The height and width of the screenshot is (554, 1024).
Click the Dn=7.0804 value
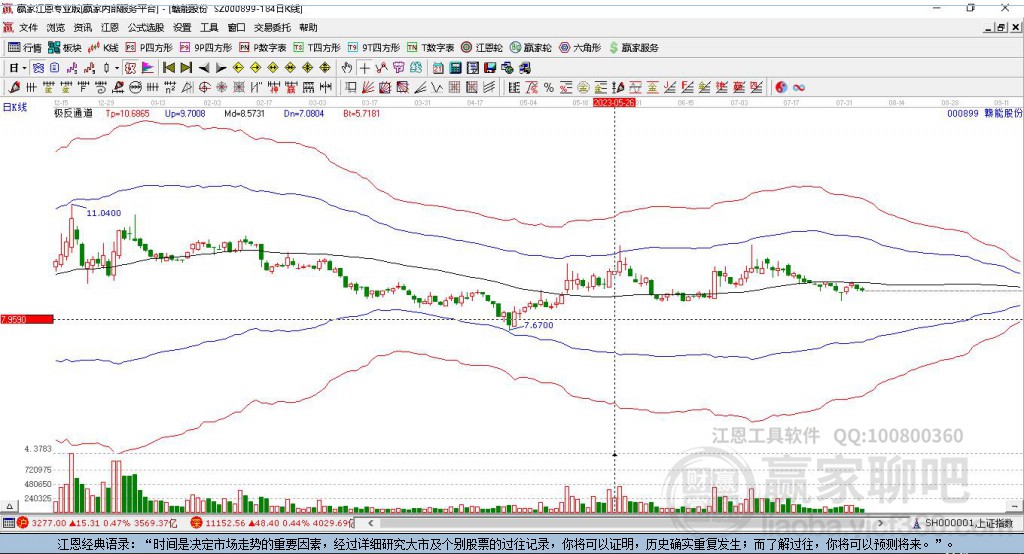[x=304, y=113]
